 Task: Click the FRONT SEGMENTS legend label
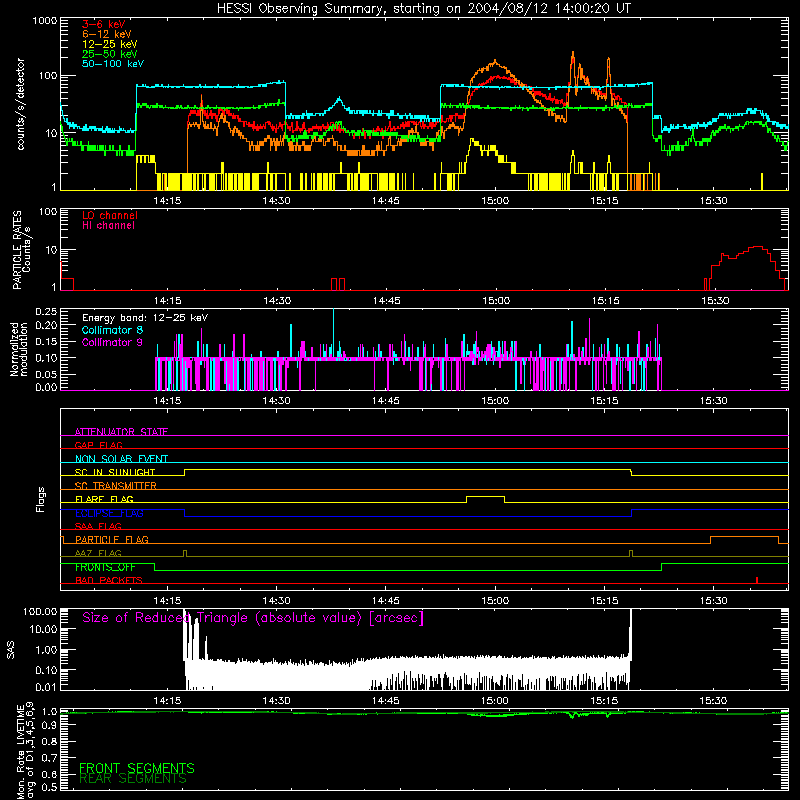[x=137, y=768]
